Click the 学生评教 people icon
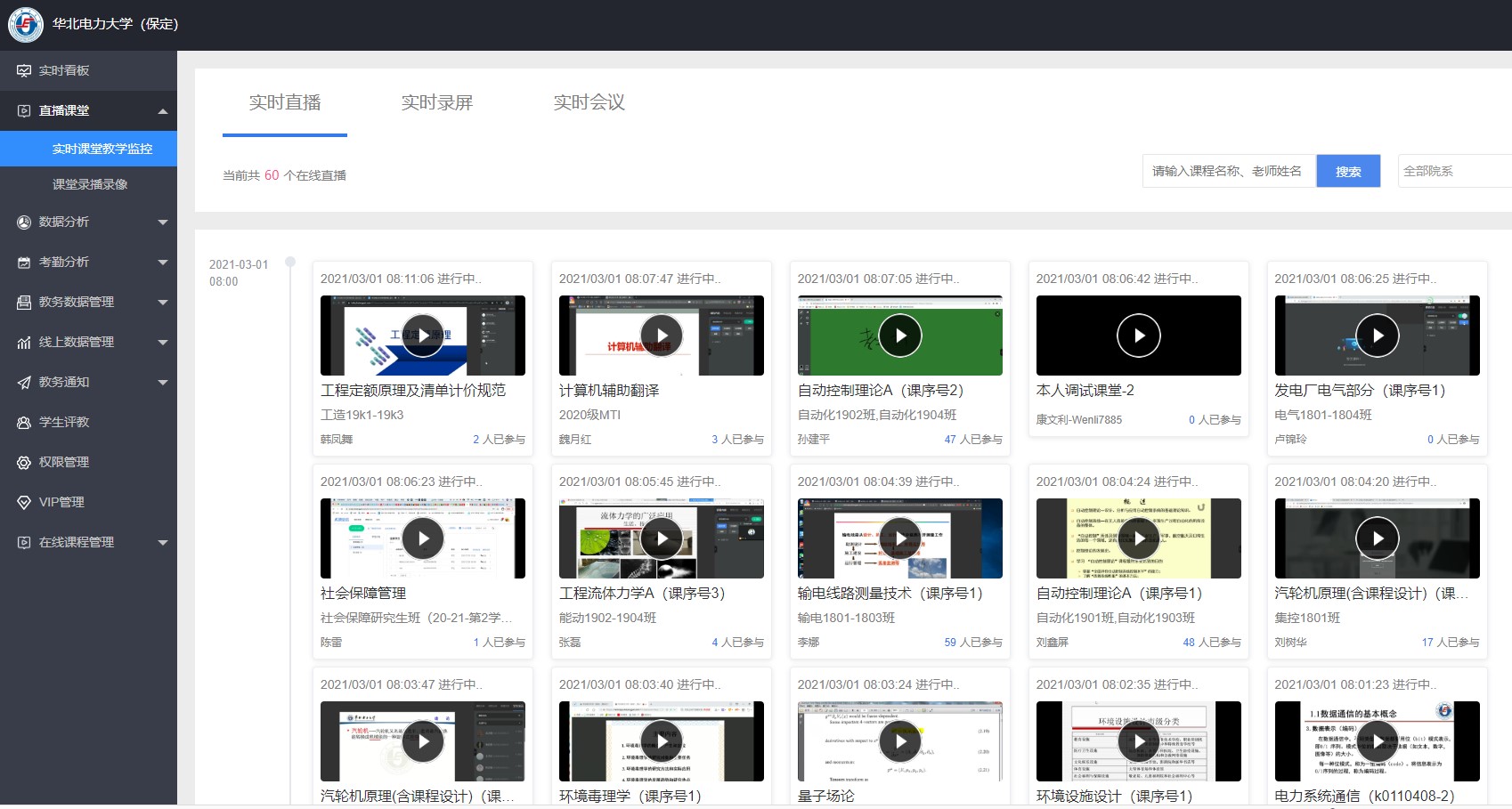 24,423
